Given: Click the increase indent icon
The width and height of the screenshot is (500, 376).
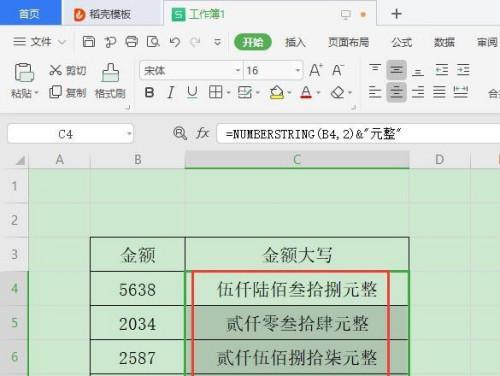Looking at the screenshot, I should pos(463,70).
